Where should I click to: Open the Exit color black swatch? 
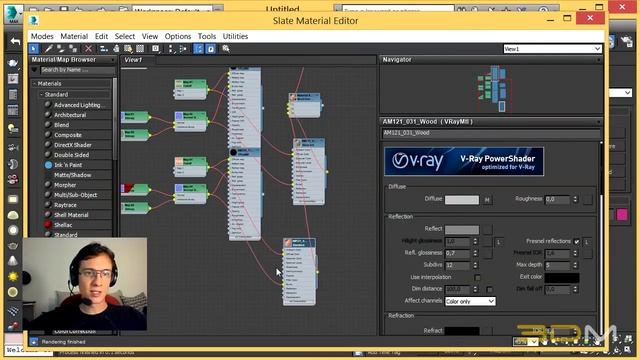[x=562, y=278]
